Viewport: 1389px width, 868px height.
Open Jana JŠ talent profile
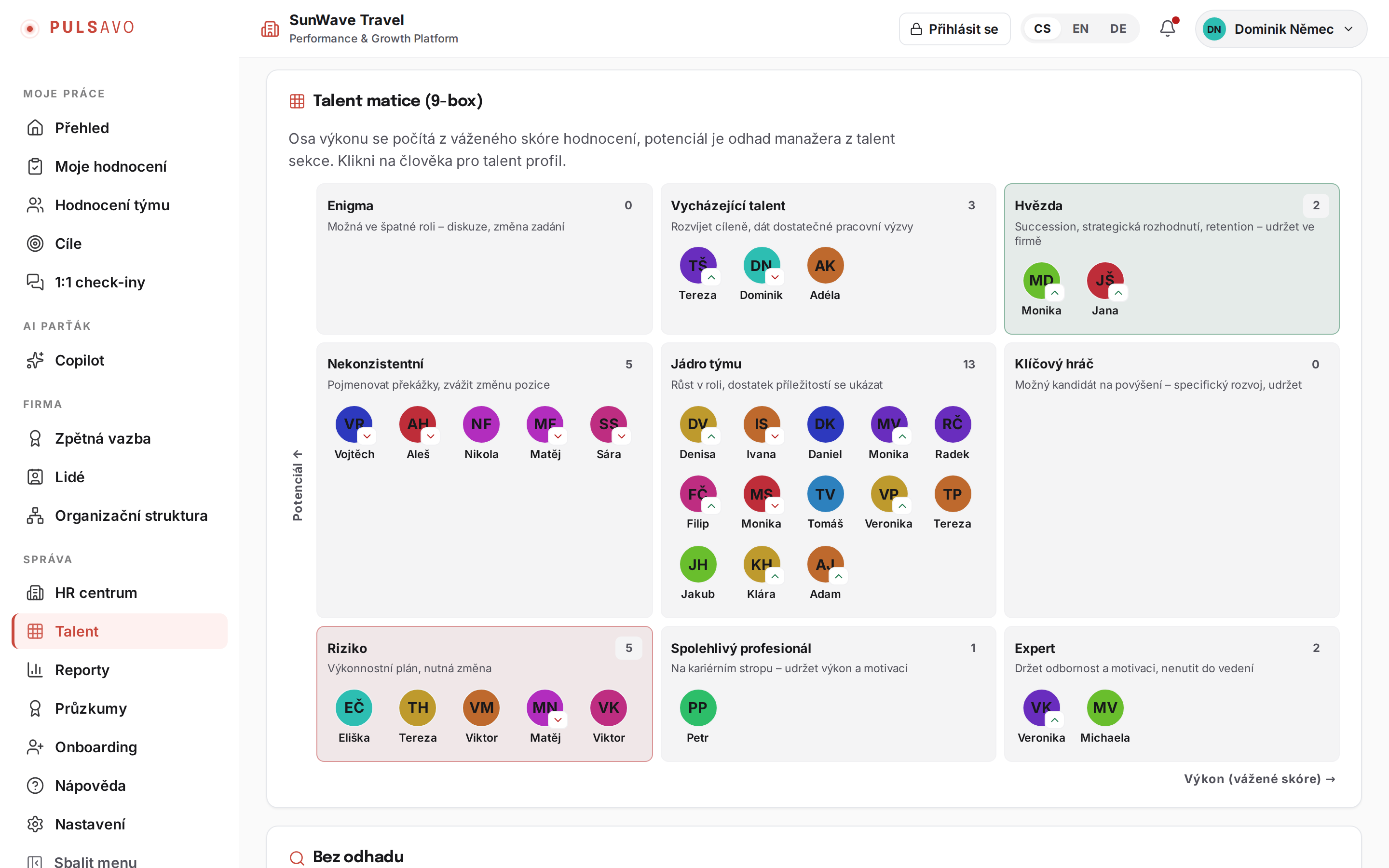point(1105,290)
